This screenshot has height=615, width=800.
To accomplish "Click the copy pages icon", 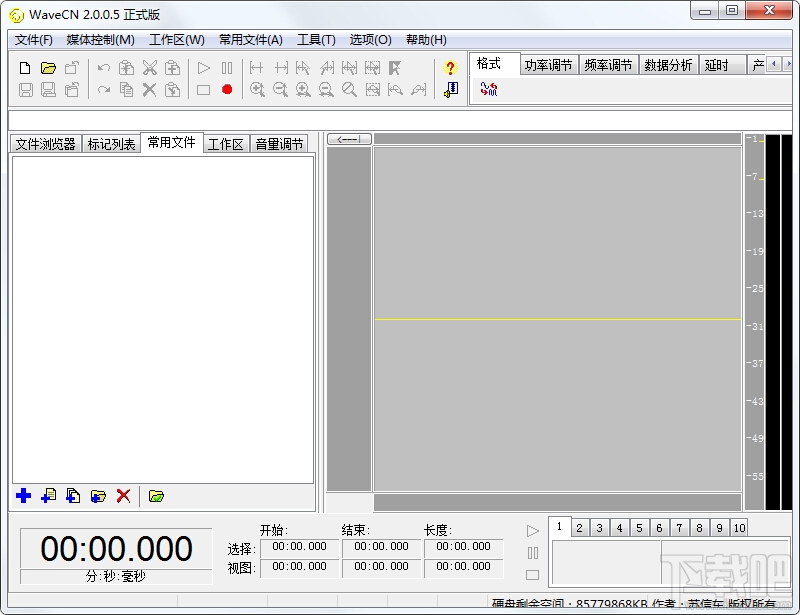I will coord(126,90).
